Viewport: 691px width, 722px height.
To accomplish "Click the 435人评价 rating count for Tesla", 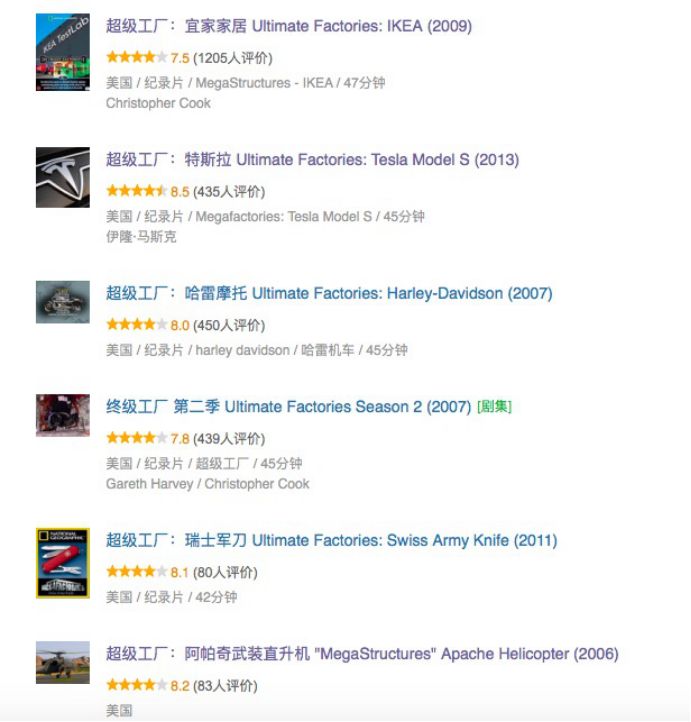I will coord(228,192).
